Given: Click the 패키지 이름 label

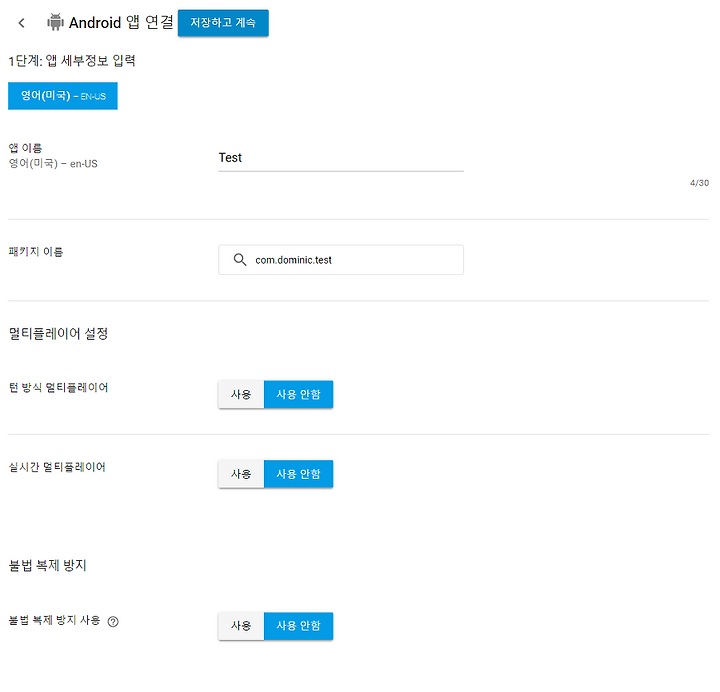Looking at the screenshot, I should point(36,252).
